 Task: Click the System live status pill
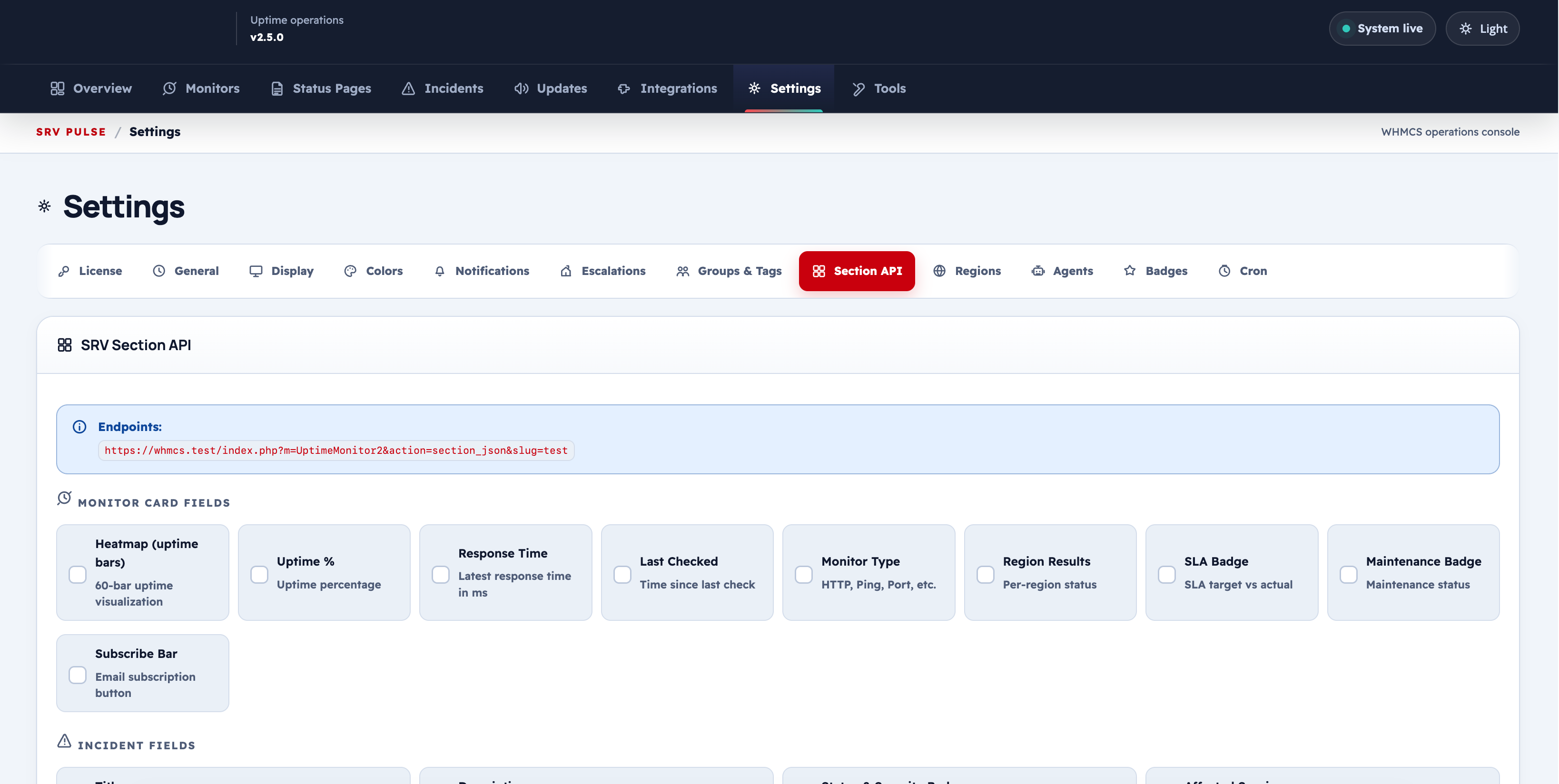pyautogui.click(x=1382, y=29)
